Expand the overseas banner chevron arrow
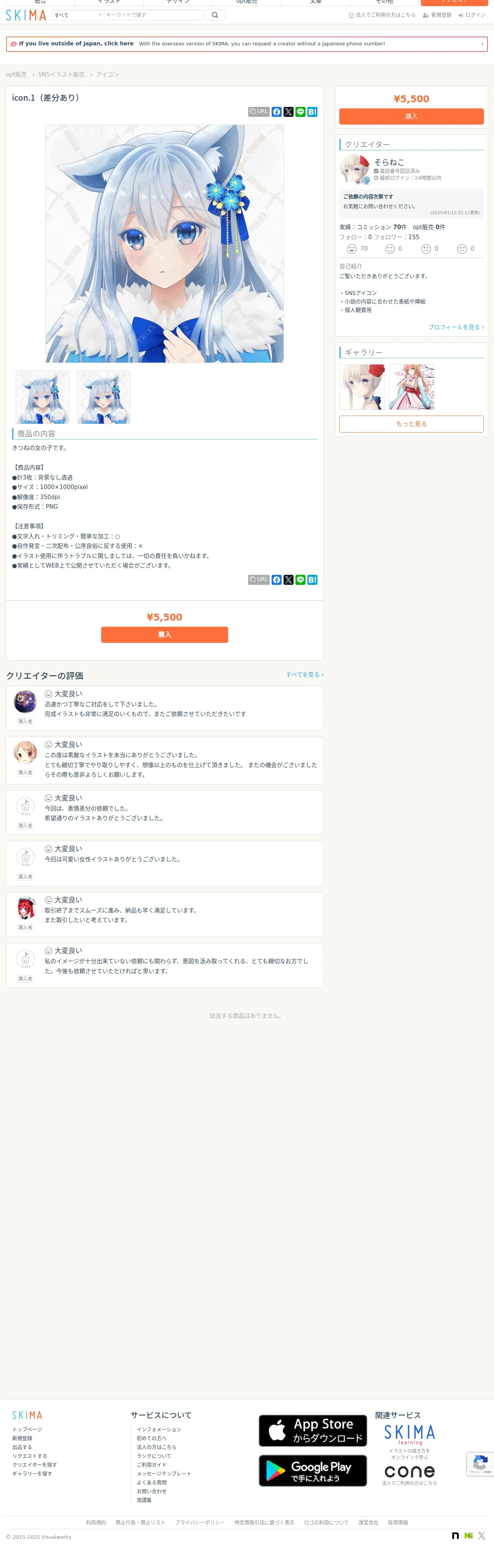The image size is (494, 1568). pyautogui.click(x=482, y=44)
